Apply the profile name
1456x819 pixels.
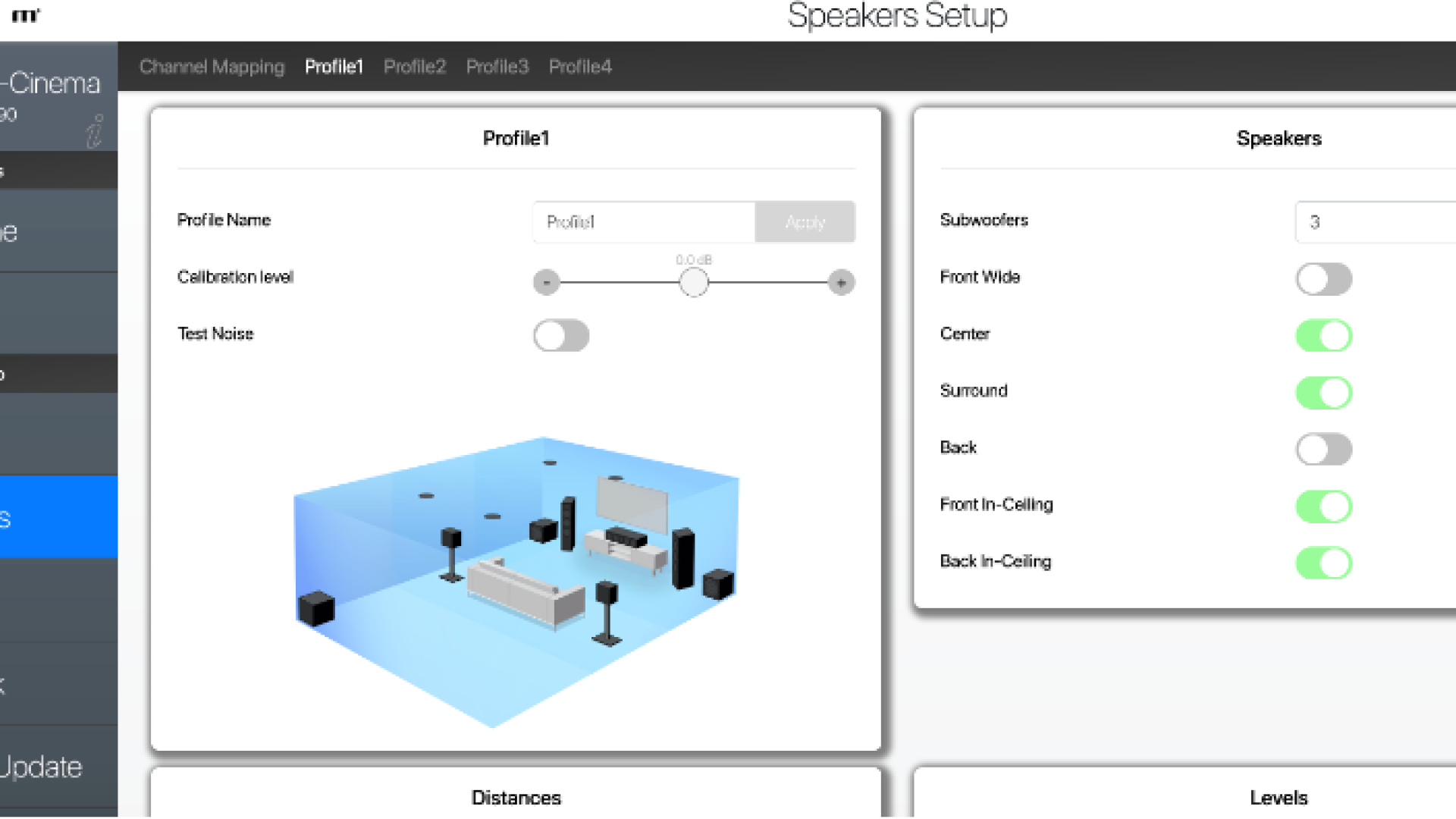(x=805, y=222)
